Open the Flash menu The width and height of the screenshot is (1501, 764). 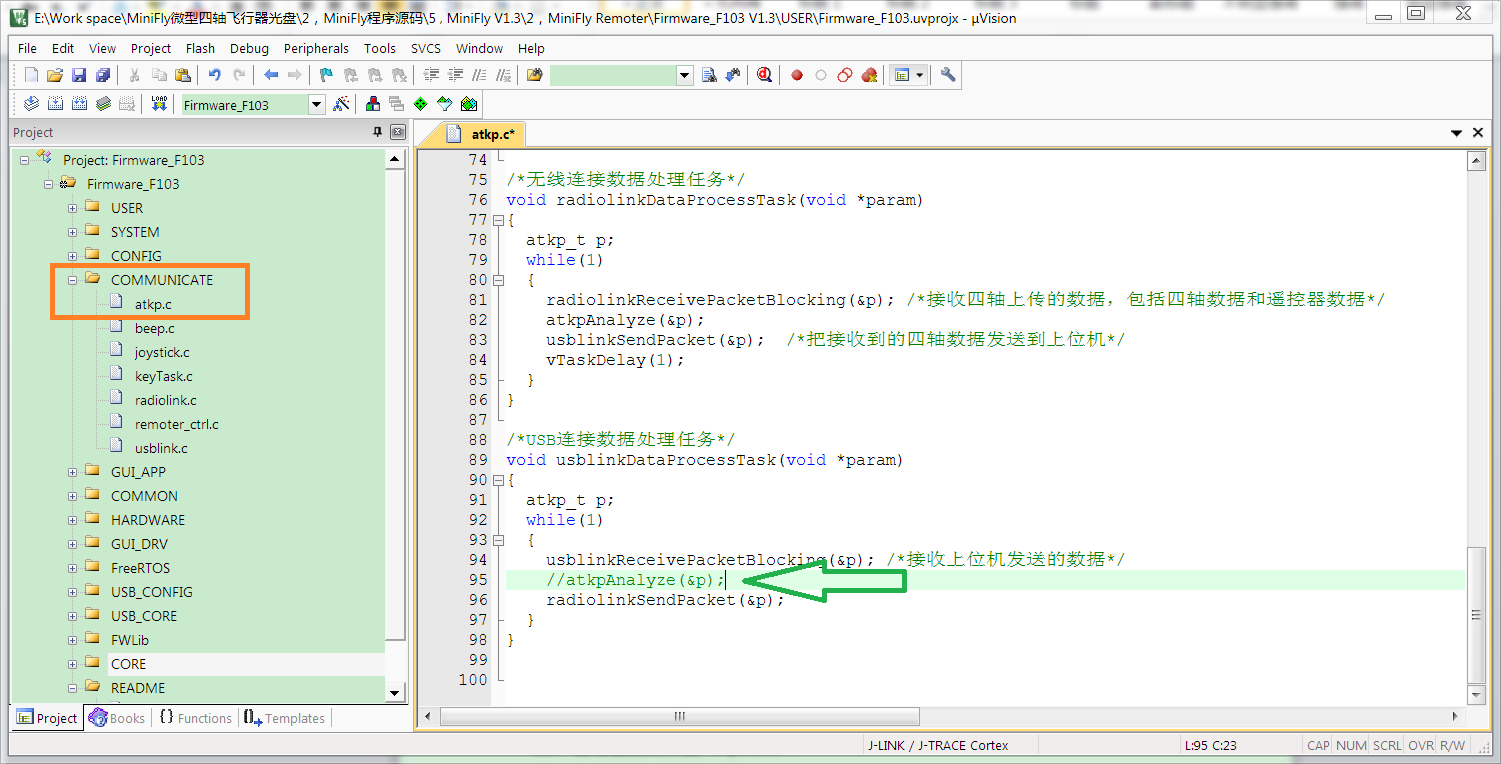point(200,48)
